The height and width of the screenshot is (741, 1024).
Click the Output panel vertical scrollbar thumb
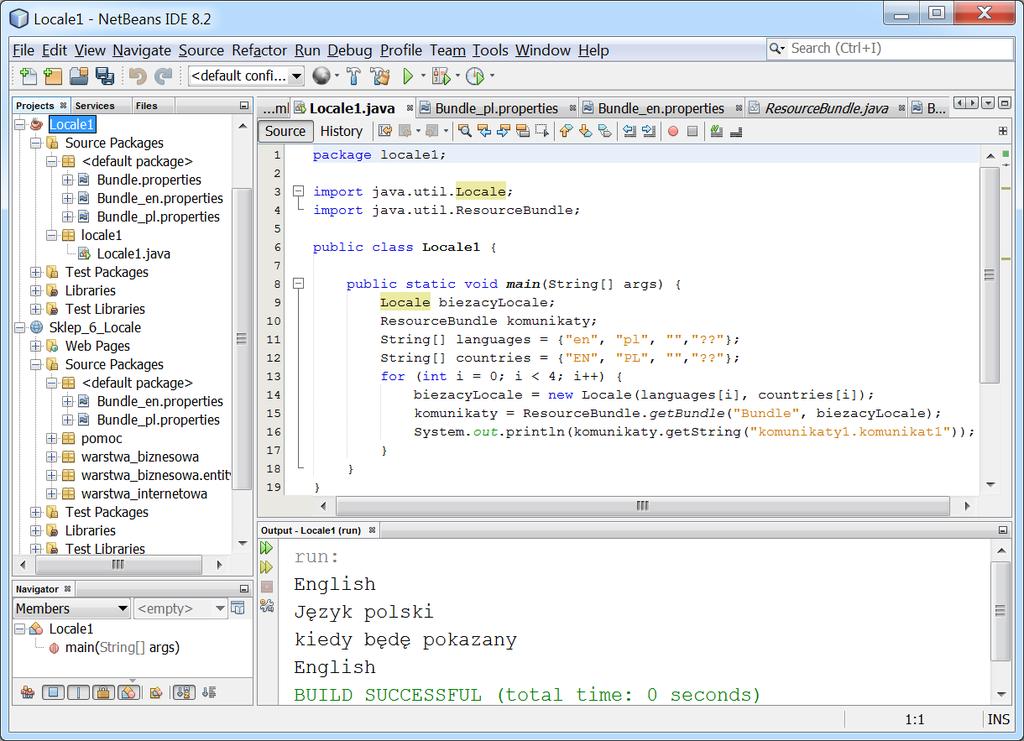pos(1000,610)
